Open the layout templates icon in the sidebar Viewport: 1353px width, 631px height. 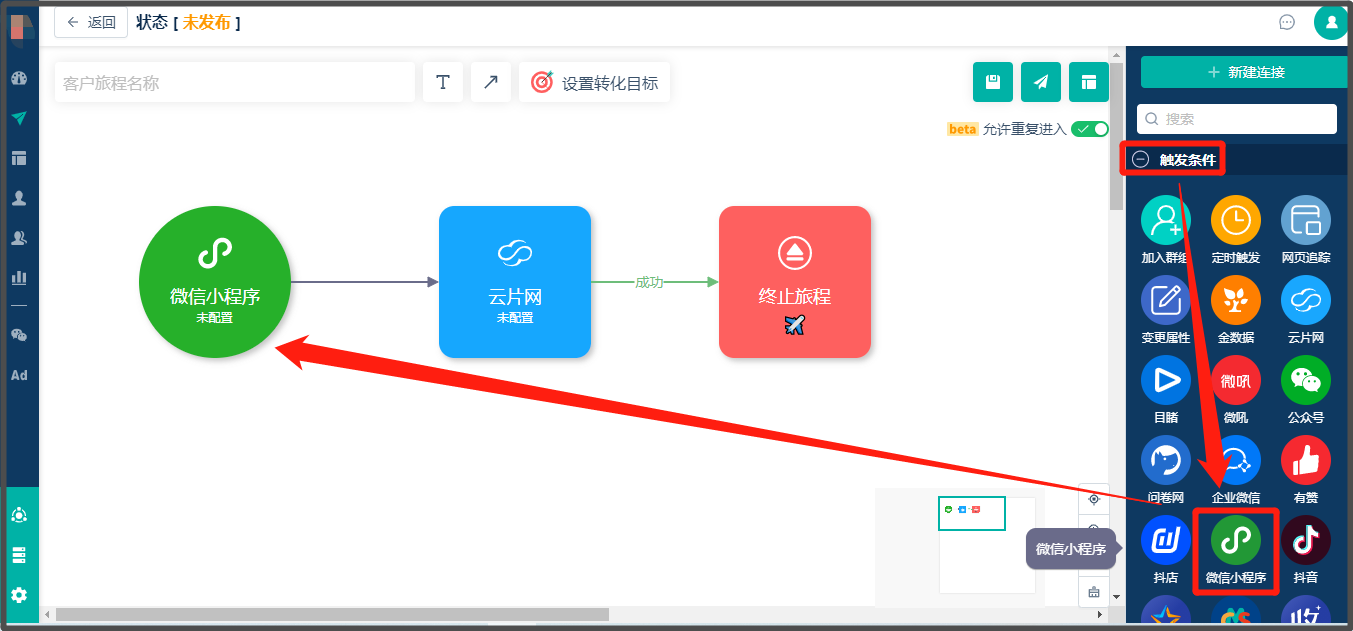pos(19,158)
